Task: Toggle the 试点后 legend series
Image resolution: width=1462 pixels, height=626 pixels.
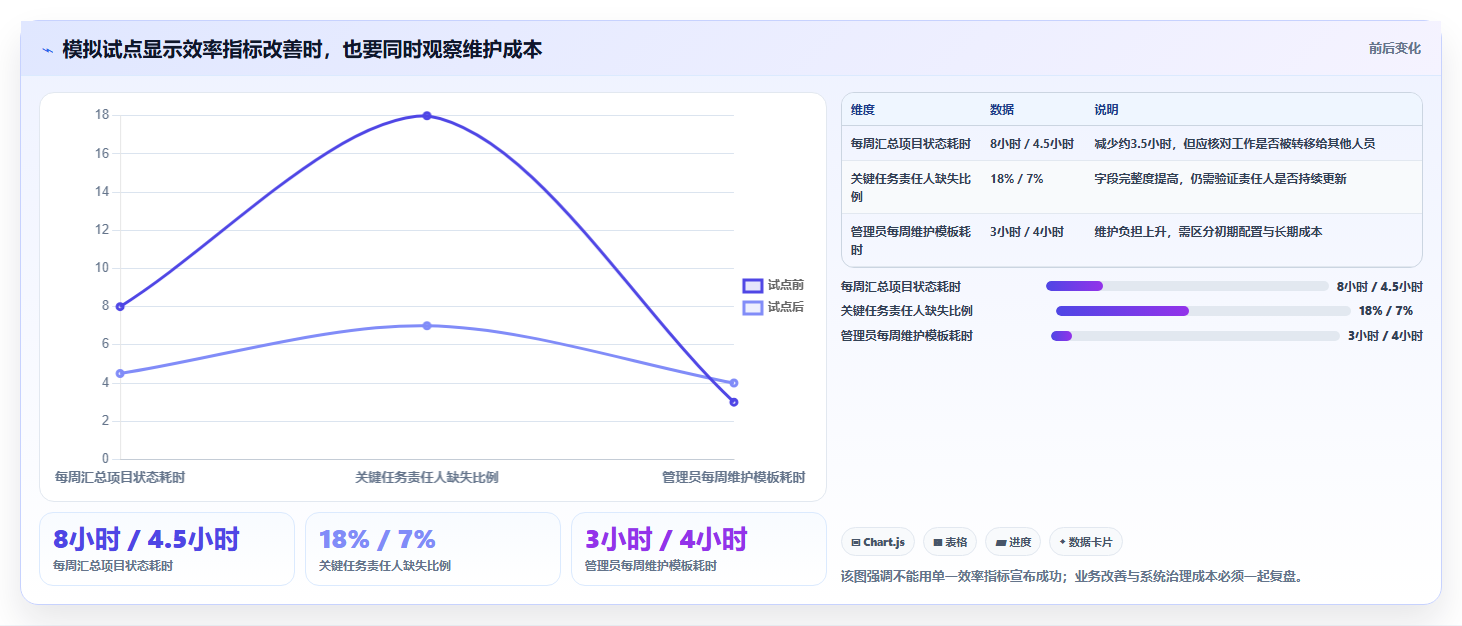Action: click(x=773, y=307)
